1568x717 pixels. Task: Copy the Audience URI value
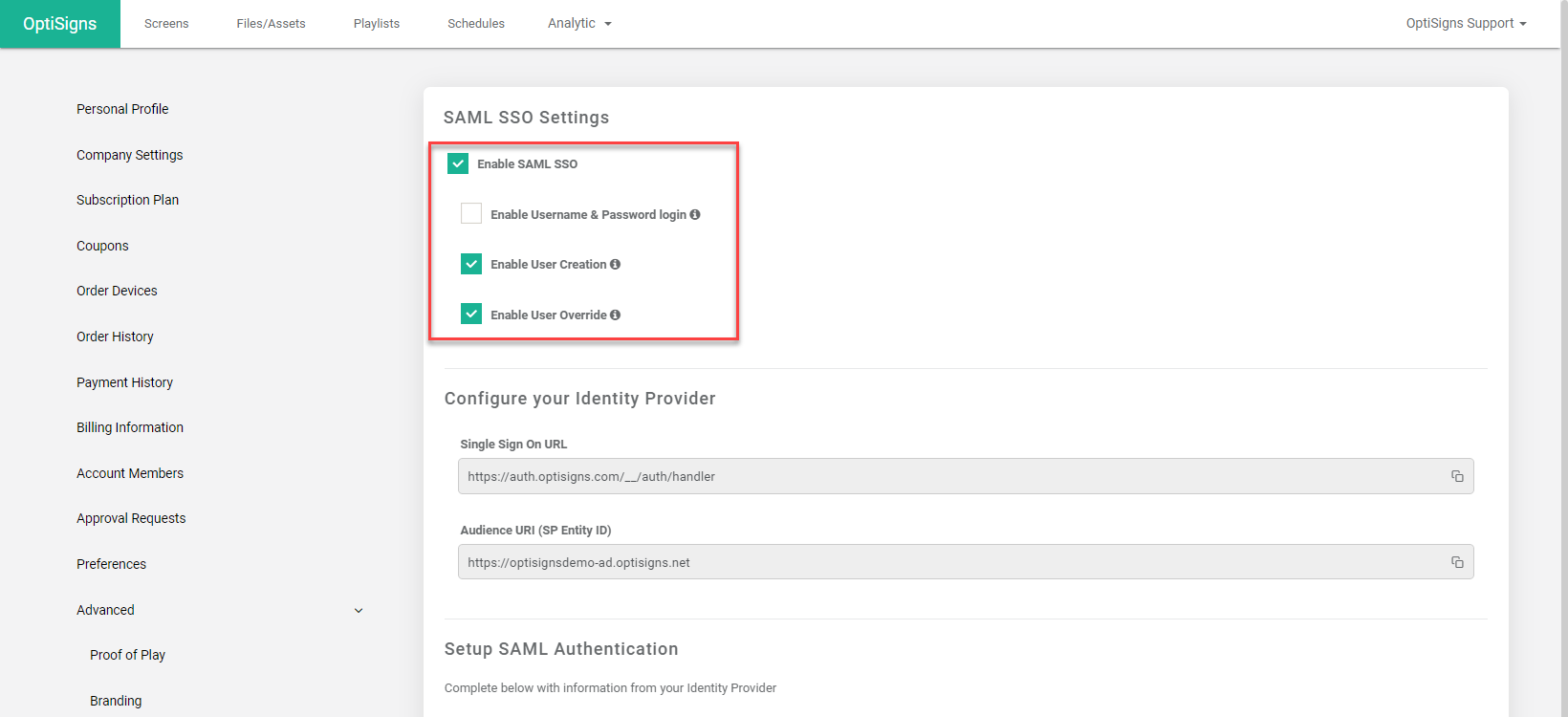1457,562
